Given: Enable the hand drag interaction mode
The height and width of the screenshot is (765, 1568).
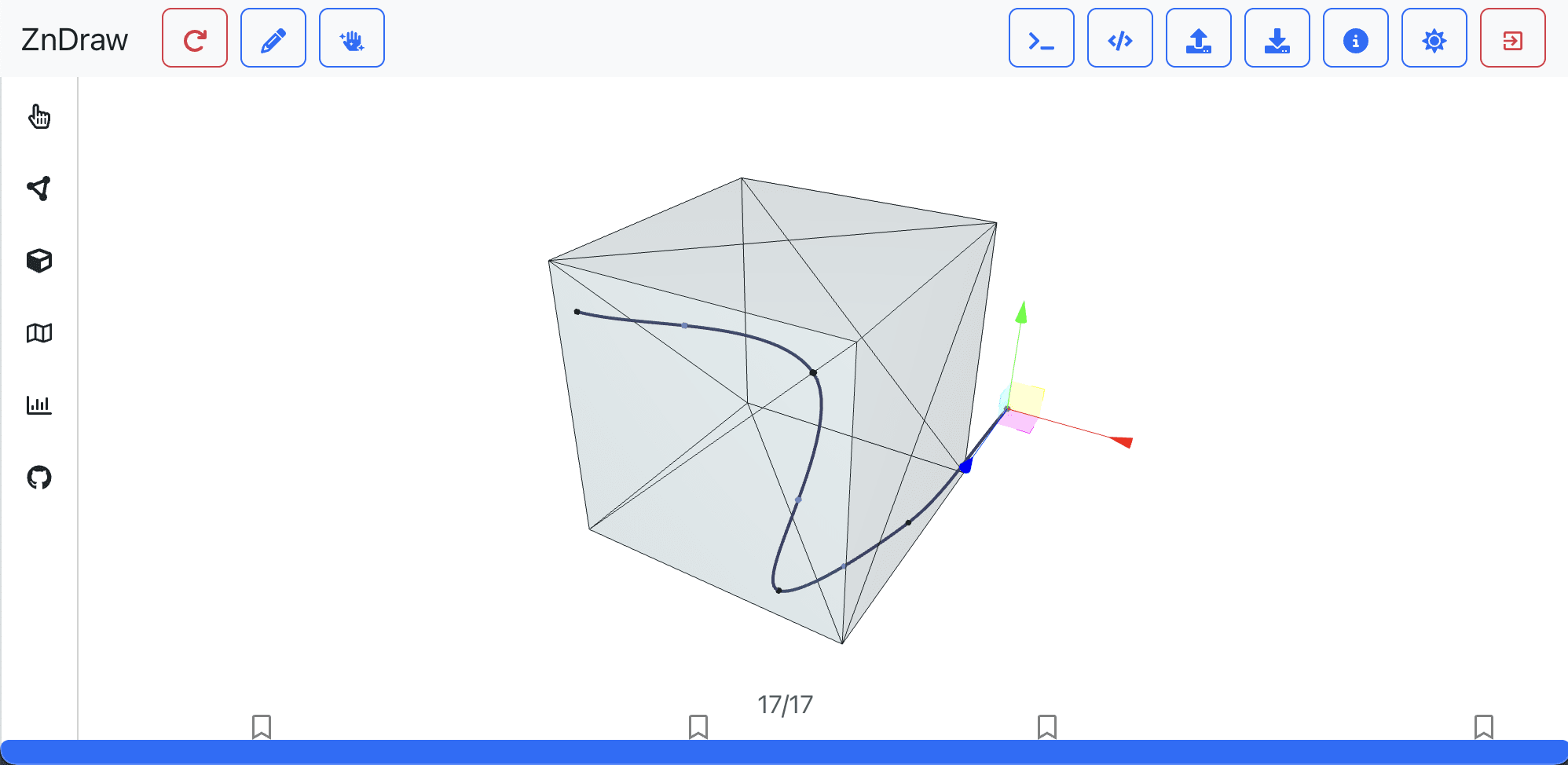Looking at the screenshot, I should (351, 37).
